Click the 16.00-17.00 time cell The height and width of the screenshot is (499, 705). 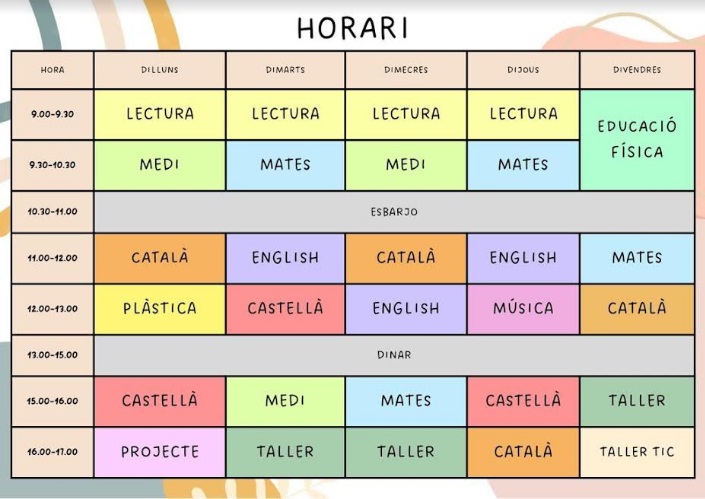click(52, 452)
